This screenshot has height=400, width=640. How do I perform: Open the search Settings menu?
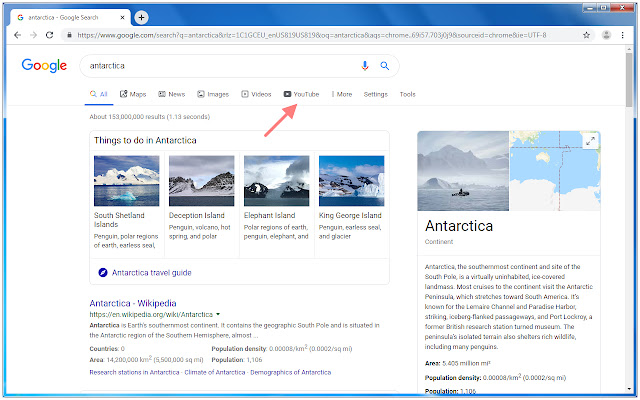tap(376, 94)
